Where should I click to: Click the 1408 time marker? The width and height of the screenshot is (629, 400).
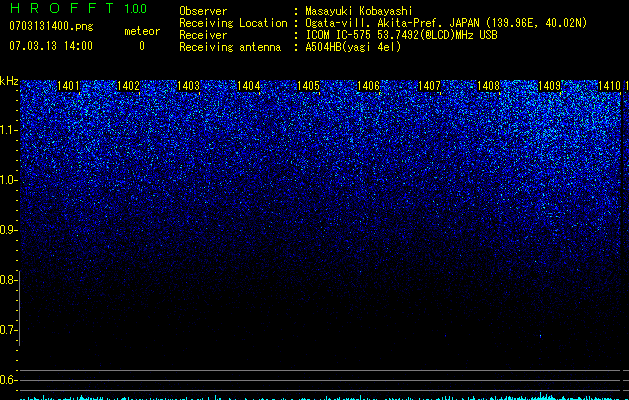(489, 86)
